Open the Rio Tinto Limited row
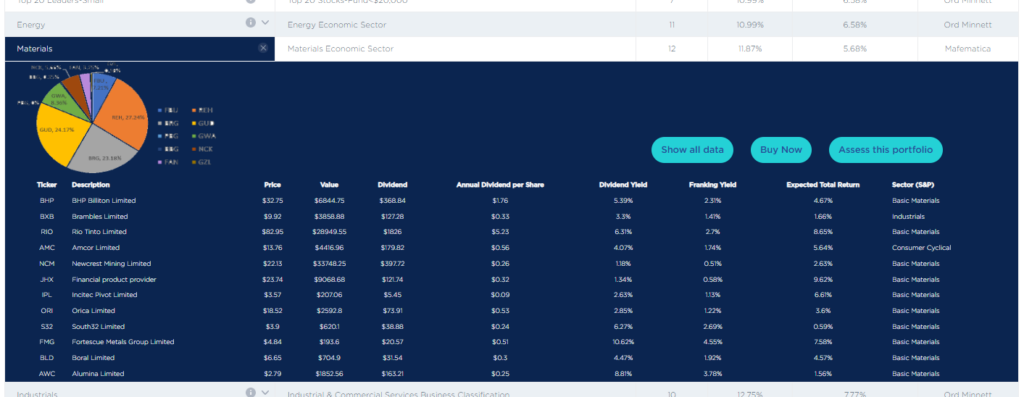The width and height of the screenshot is (1024, 397). (x=512, y=232)
